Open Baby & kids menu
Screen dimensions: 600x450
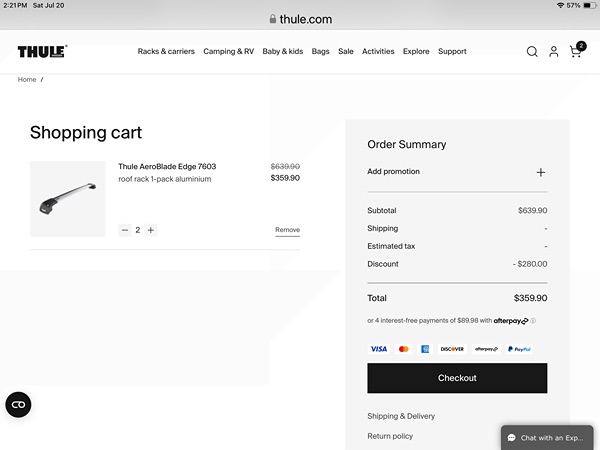coord(283,52)
